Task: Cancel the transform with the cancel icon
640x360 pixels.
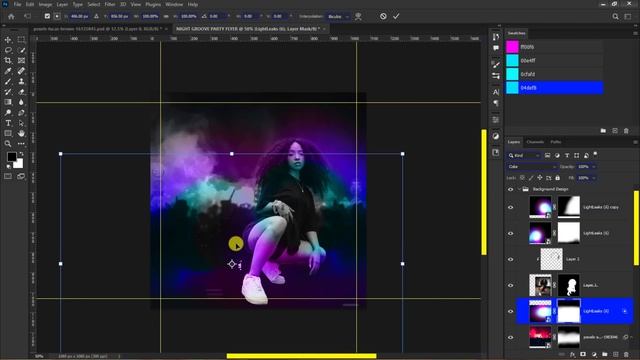Action: (x=383, y=16)
